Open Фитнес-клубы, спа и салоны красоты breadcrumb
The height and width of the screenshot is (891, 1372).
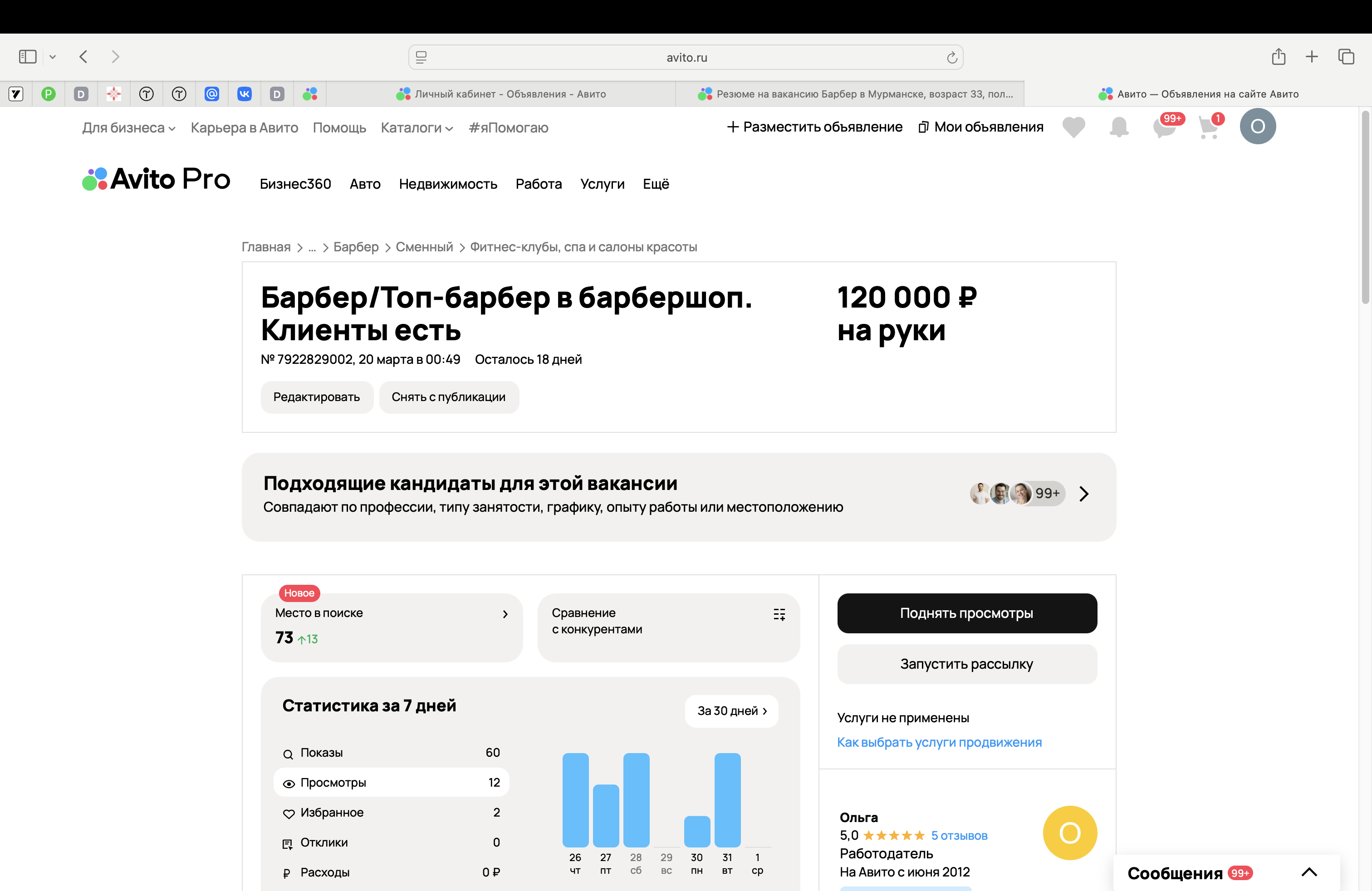click(583, 247)
